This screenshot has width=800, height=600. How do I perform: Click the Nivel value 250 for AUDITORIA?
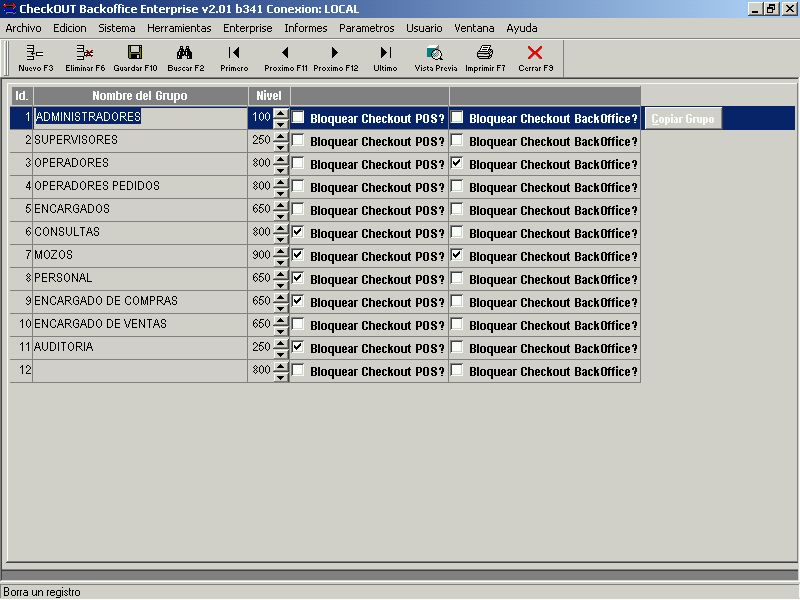[261, 347]
